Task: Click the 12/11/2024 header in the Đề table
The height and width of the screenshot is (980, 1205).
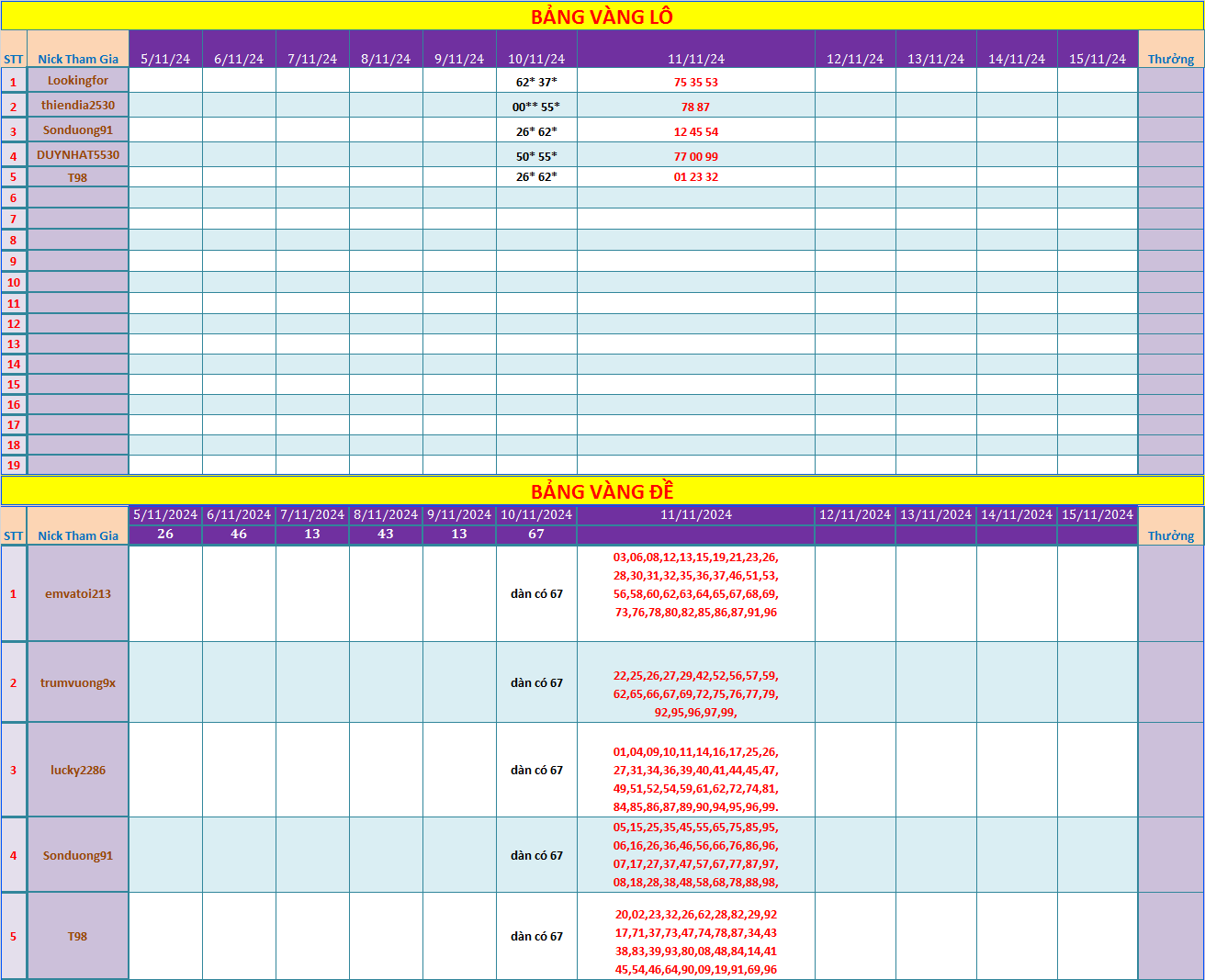Action: pos(855,514)
